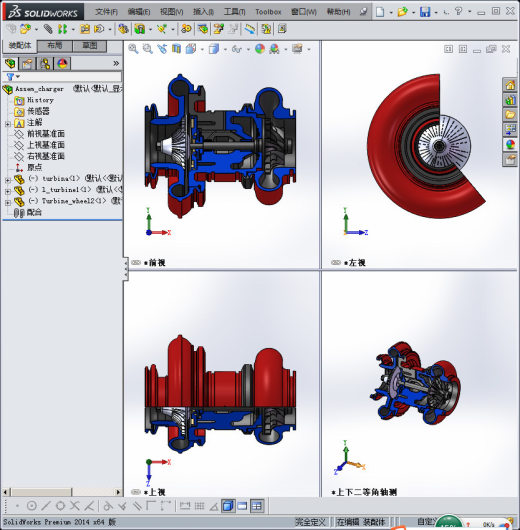The width and height of the screenshot is (520, 530).
Task: Click the Edit Appearance color ball icon
Action: 260,49
